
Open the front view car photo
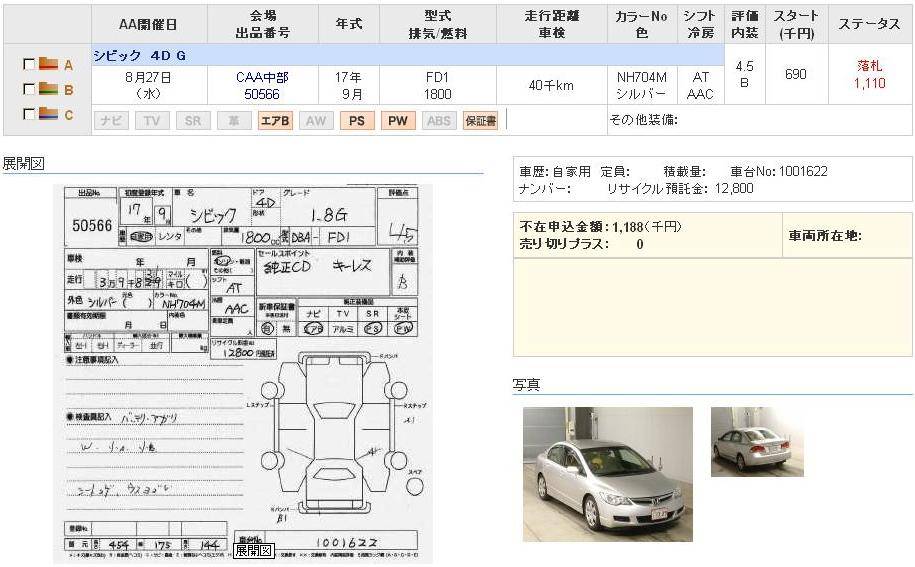[x=607, y=474]
